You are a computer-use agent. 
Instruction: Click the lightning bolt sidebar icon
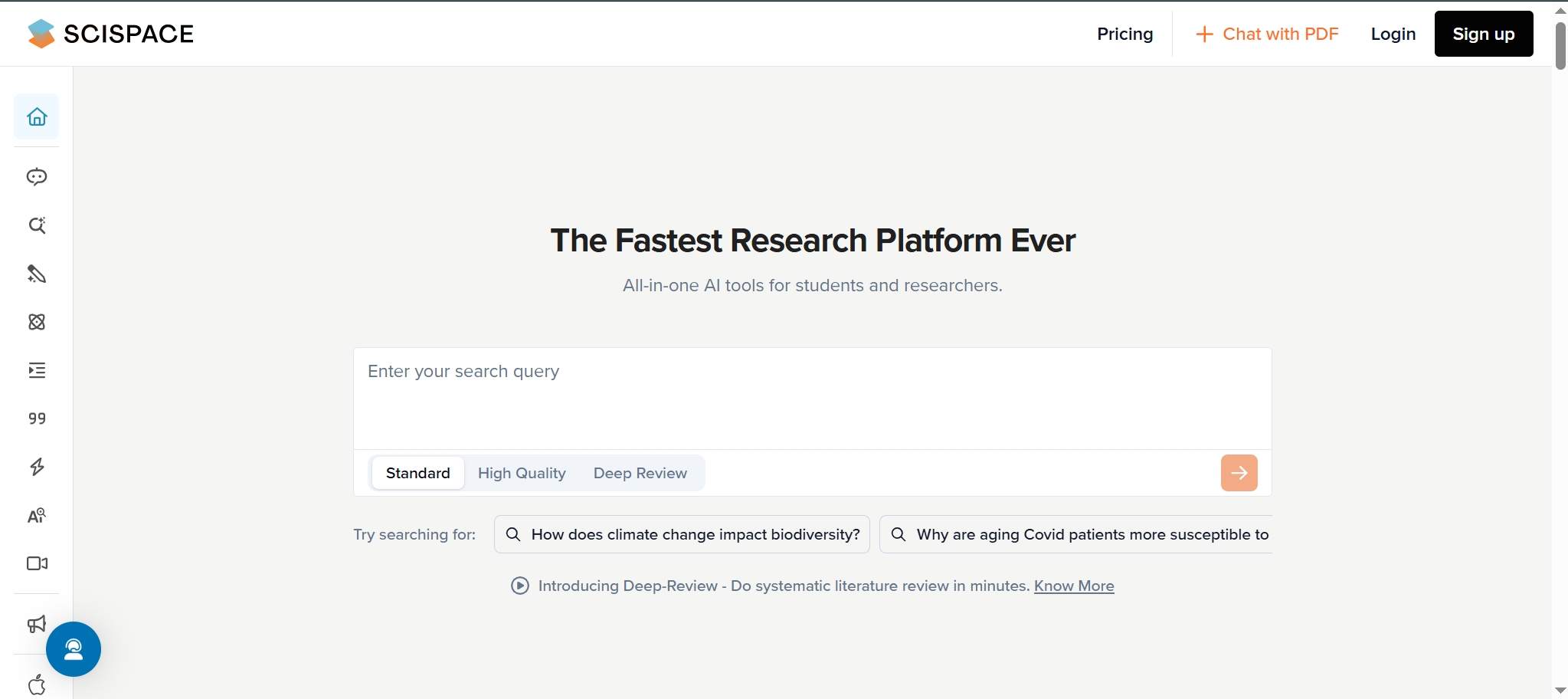point(37,467)
